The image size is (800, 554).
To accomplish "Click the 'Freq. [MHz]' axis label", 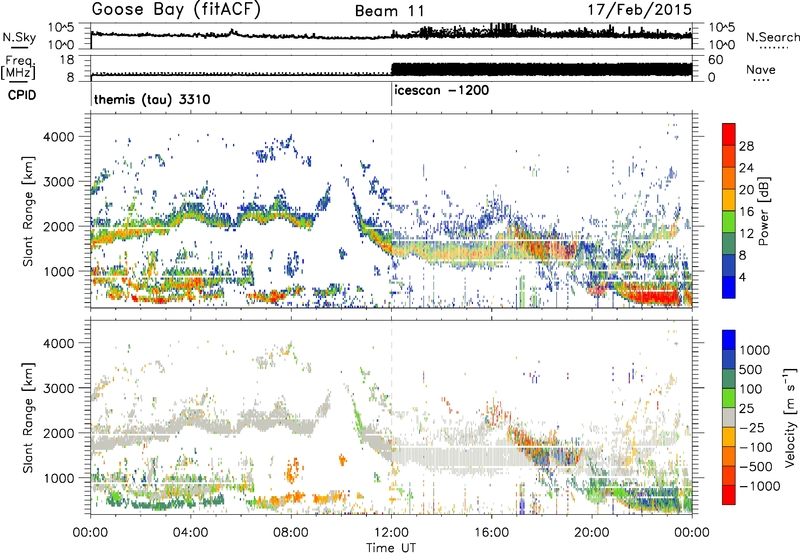I will point(18,68).
